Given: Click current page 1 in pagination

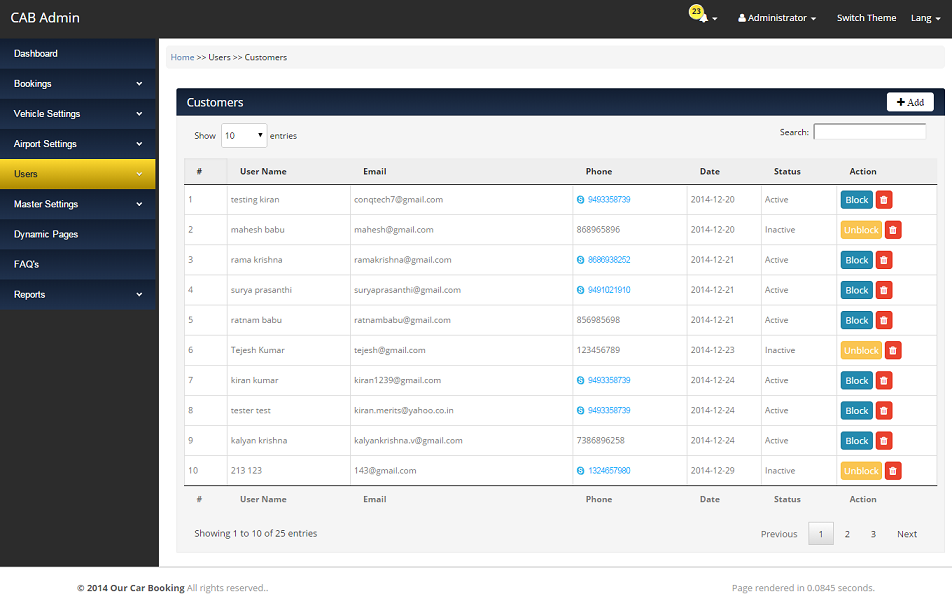Looking at the screenshot, I should coord(821,534).
